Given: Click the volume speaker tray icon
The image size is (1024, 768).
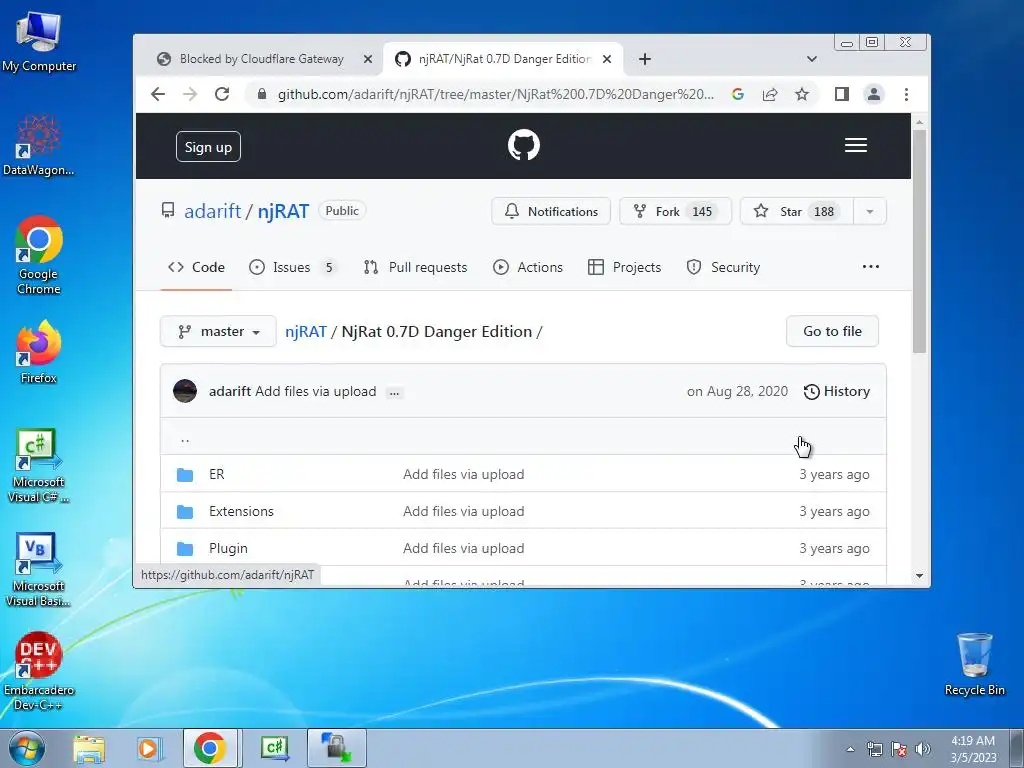Looking at the screenshot, I should point(923,749).
